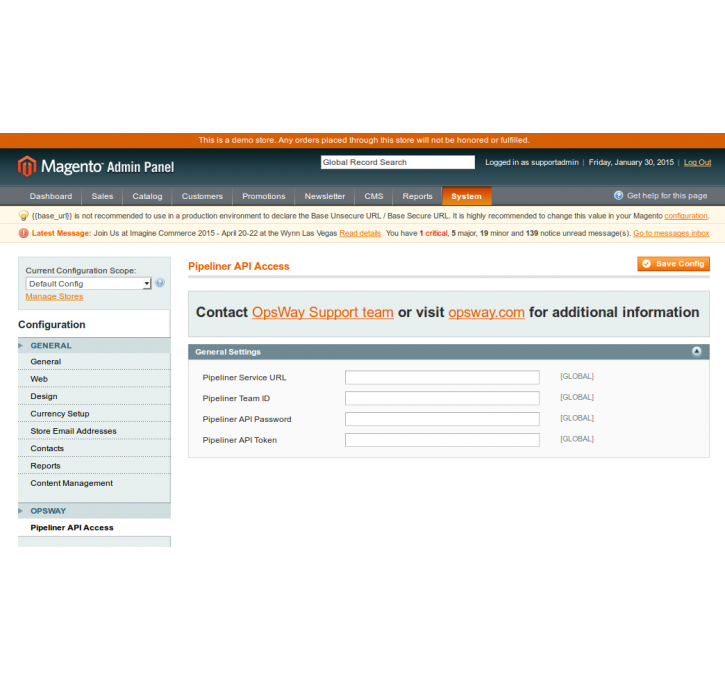Screen dimensions: 725x680
Task: Select Content Management in the sidebar
Action: [x=94, y=483]
